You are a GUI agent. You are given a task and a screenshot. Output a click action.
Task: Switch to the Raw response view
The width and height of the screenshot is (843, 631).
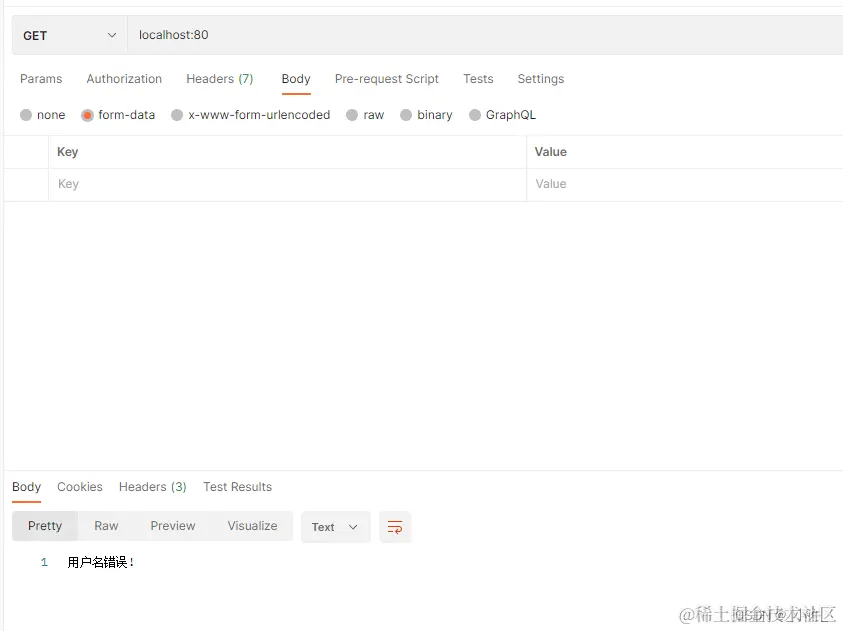(x=106, y=526)
